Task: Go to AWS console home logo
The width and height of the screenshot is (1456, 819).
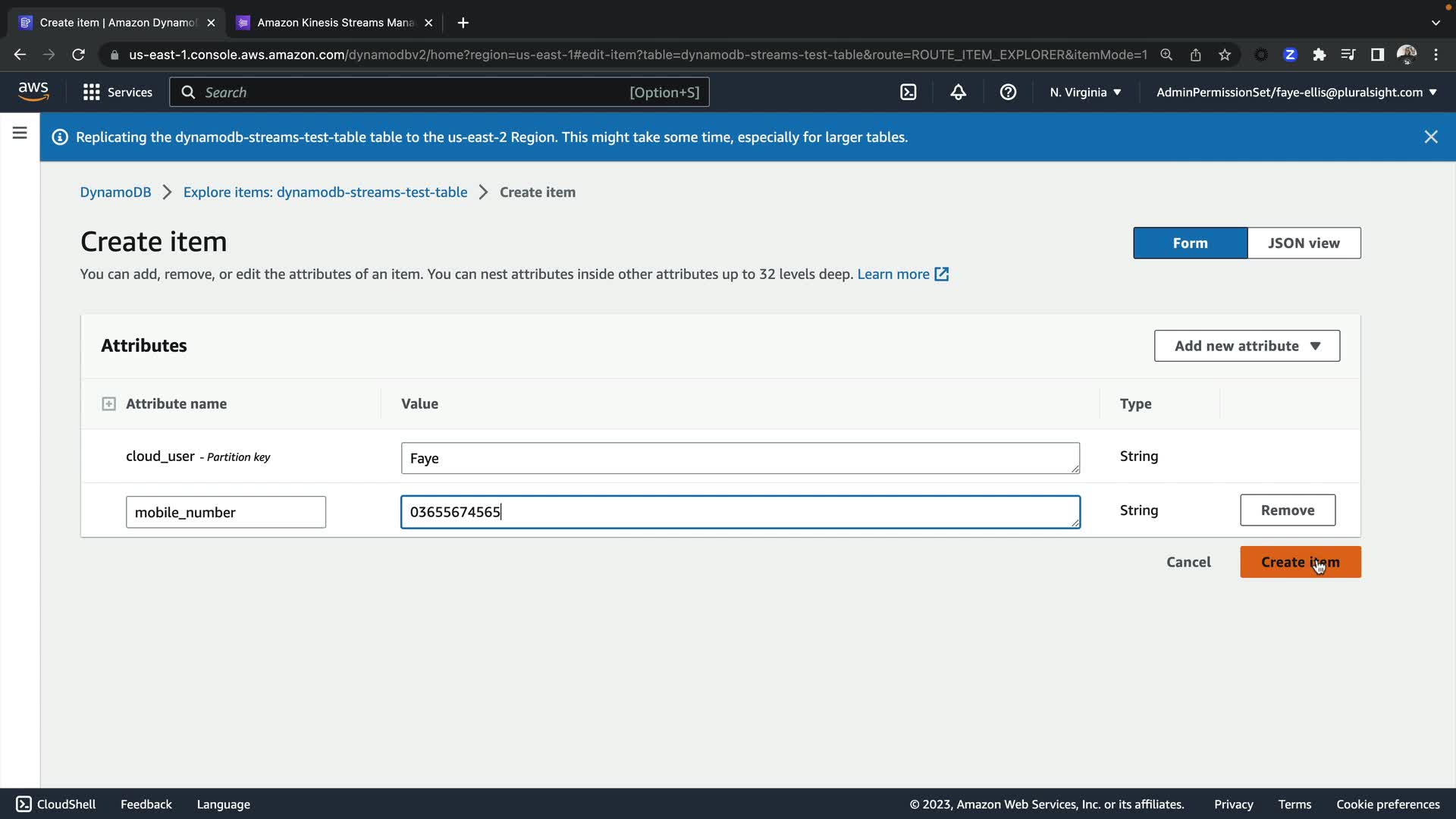Action: 33,91
